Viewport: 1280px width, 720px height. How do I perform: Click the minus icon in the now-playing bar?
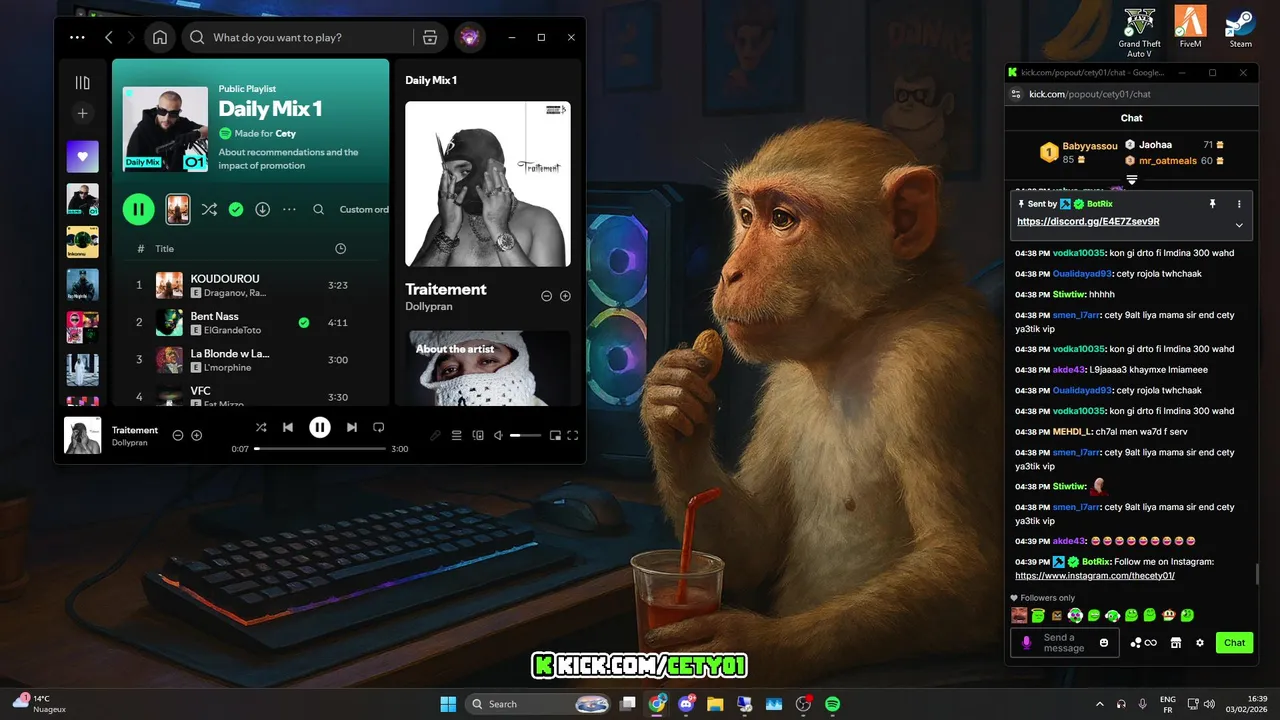[x=178, y=435]
